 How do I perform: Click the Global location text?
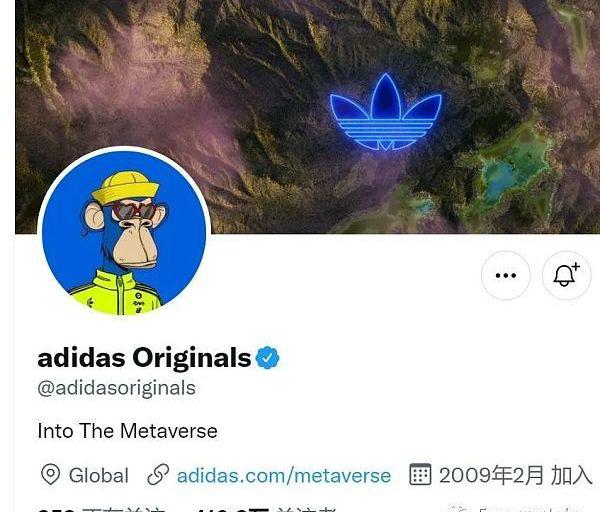tap(99, 476)
